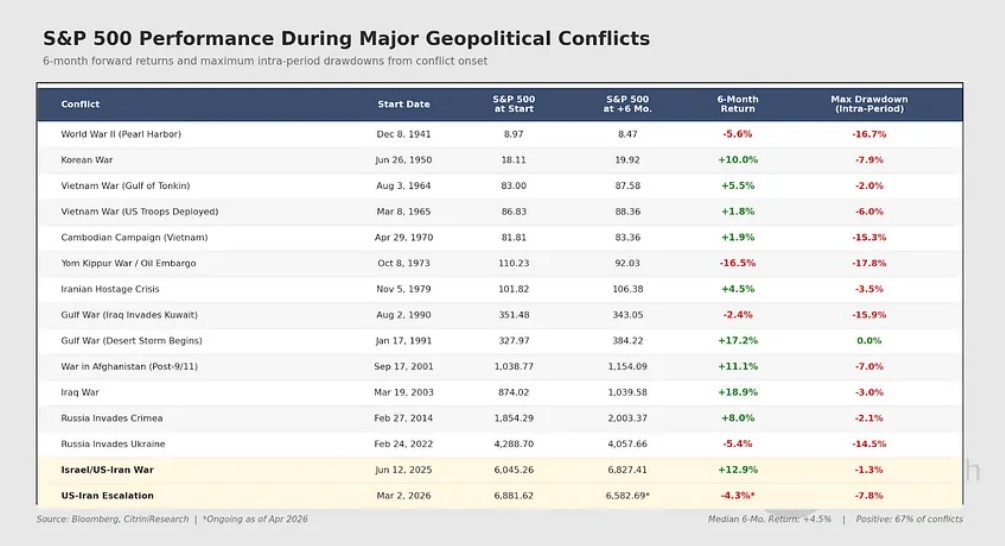This screenshot has height=546, width=1005.
Task: Click the Max Drawdown column header
Action: pyautogui.click(x=869, y=104)
